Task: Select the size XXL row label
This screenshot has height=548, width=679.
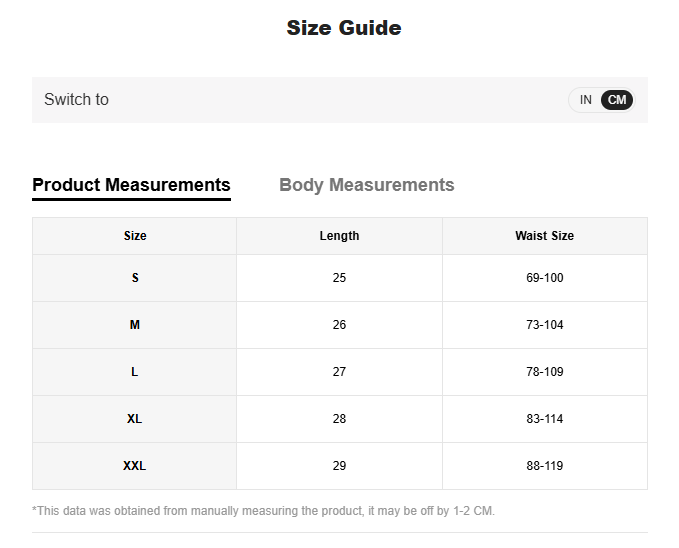Action: [135, 466]
